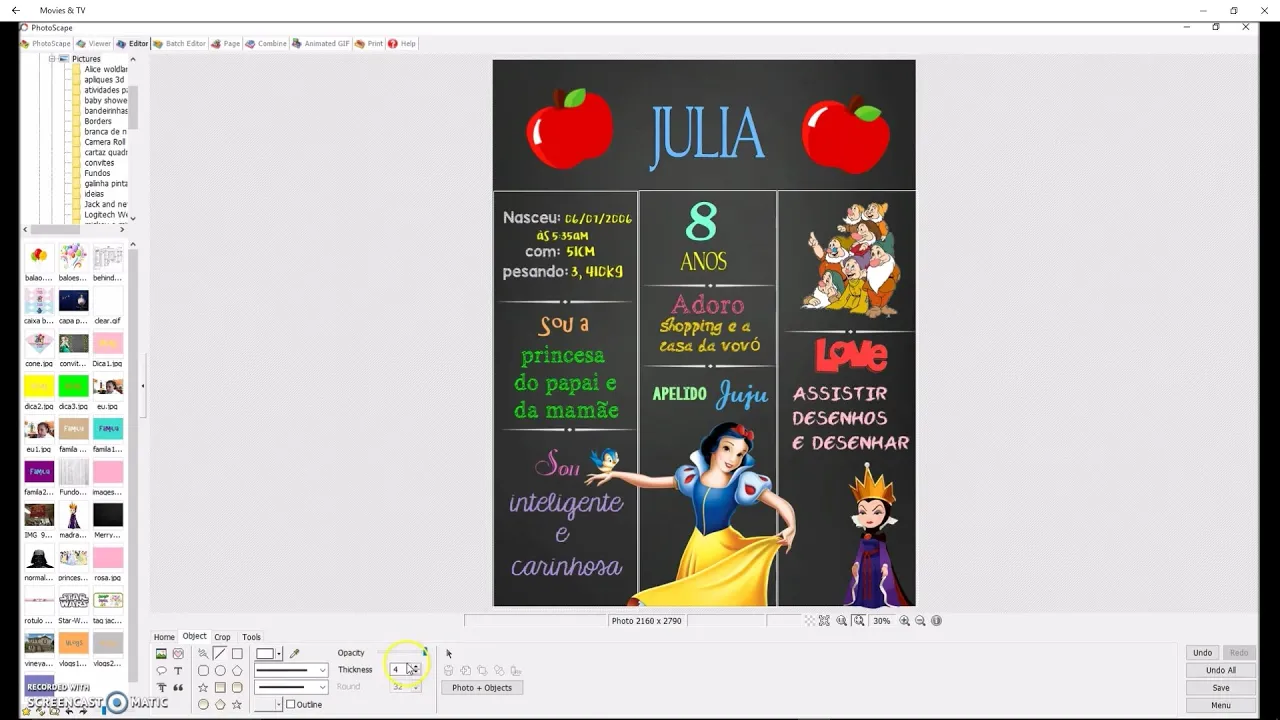Click the Opacity slider
The image size is (1280, 720).
coord(402,651)
